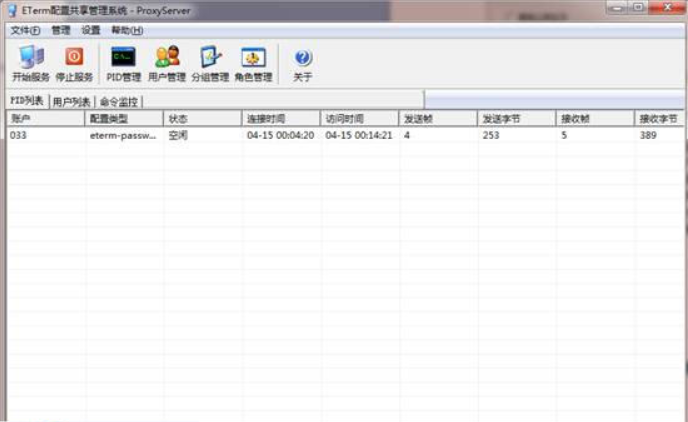Screen dimensions: 688x422
Task: Minimize the ProxyServer window
Action: click(616, 7)
